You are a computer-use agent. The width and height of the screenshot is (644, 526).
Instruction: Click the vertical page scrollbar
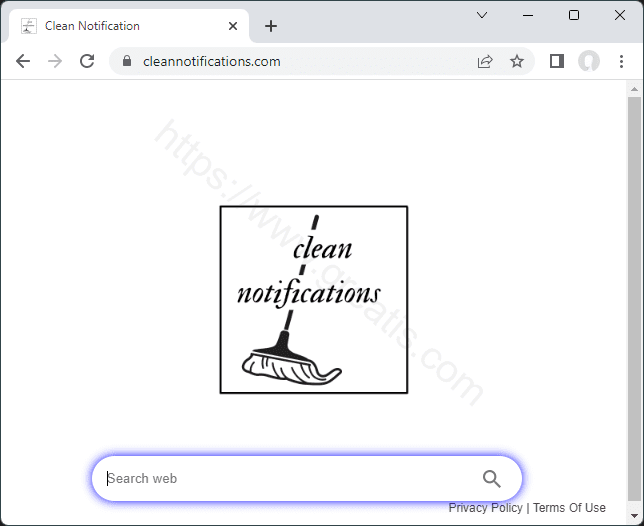point(634,300)
